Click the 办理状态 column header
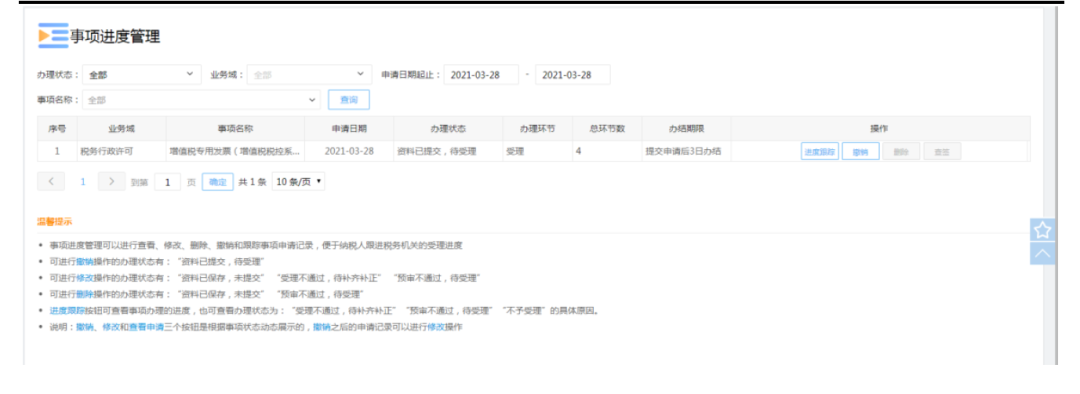This screenshot has width=1080, height=394. (x=448, y=129)
